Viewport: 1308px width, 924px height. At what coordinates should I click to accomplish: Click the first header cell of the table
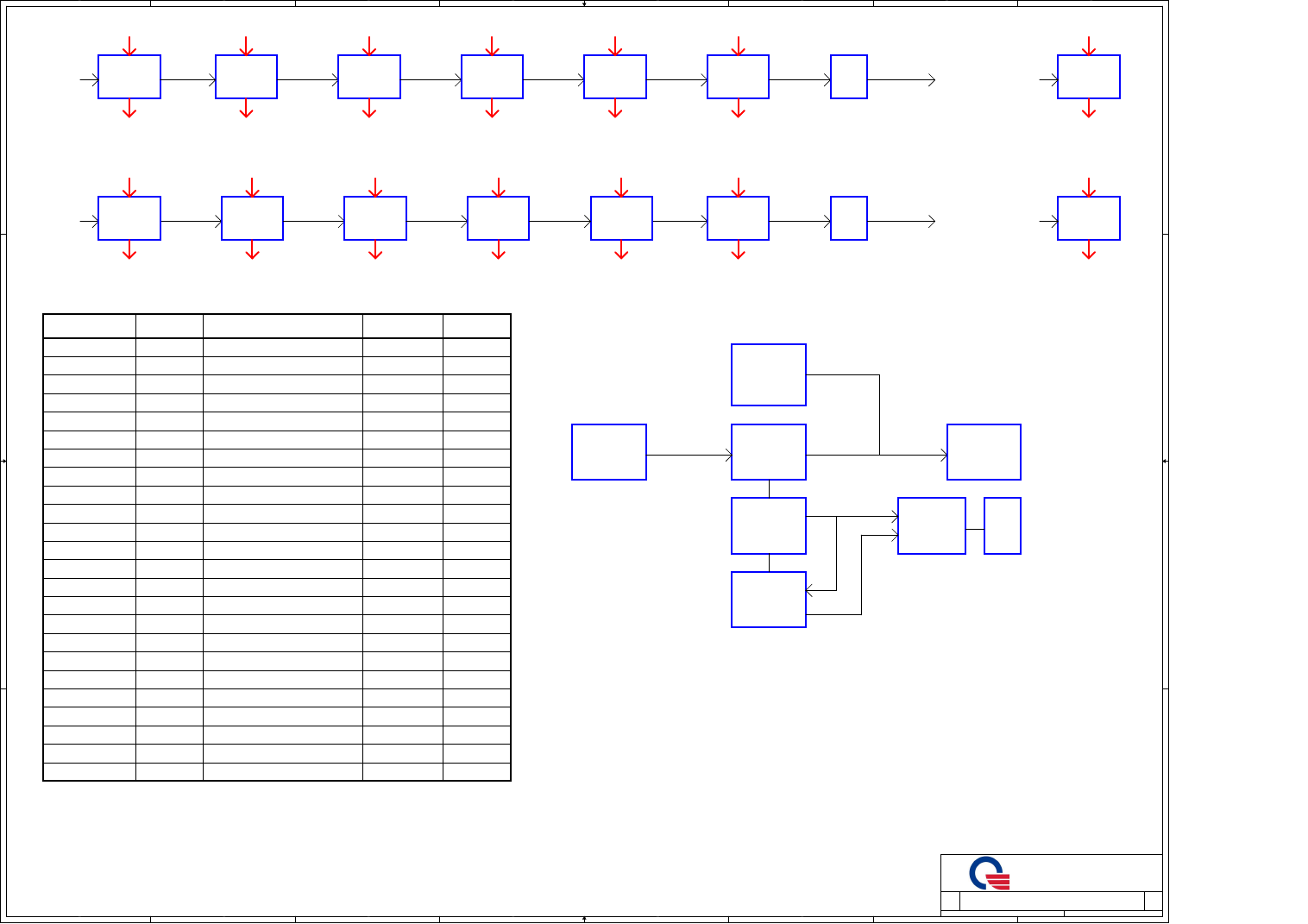(x=90, y=326)
